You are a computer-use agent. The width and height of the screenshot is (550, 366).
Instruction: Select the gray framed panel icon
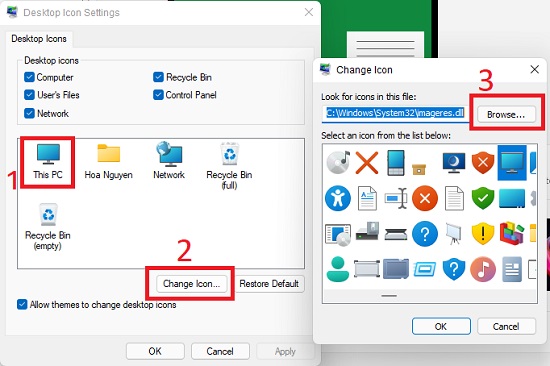(x=367, y=269)
